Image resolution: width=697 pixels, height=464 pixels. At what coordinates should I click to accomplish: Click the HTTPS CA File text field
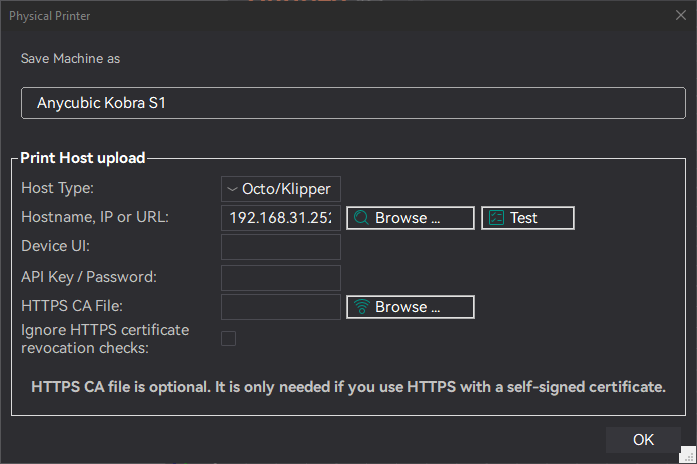[x=281, y=307]
